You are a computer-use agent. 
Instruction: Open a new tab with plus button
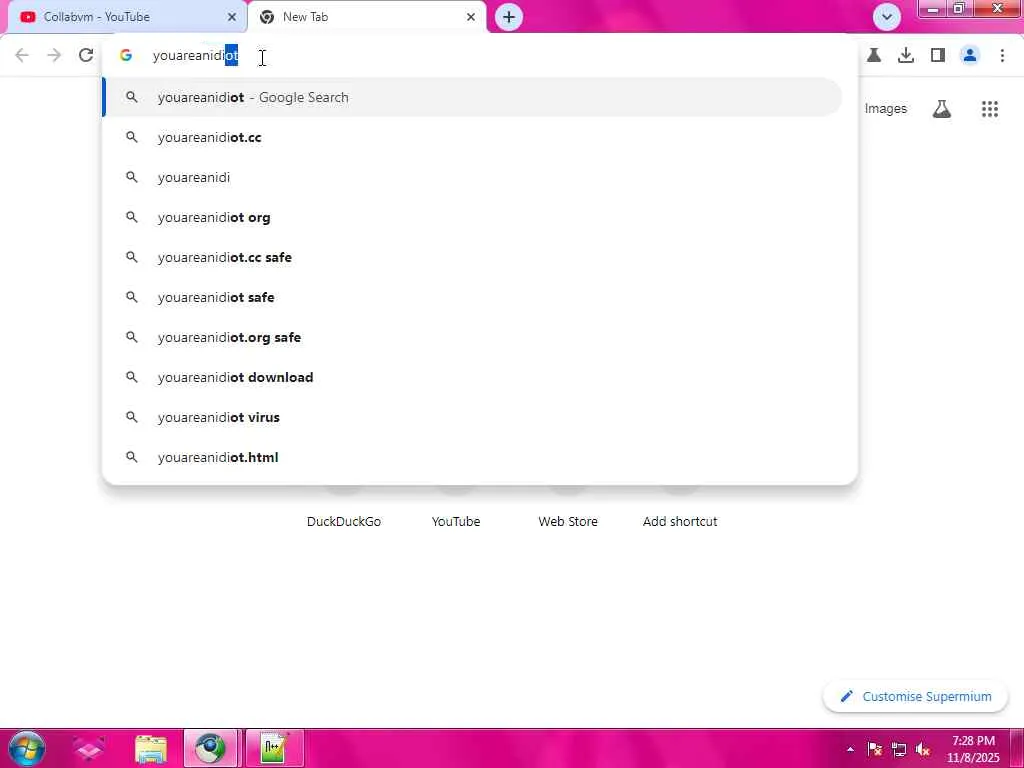tap(509, 17)
